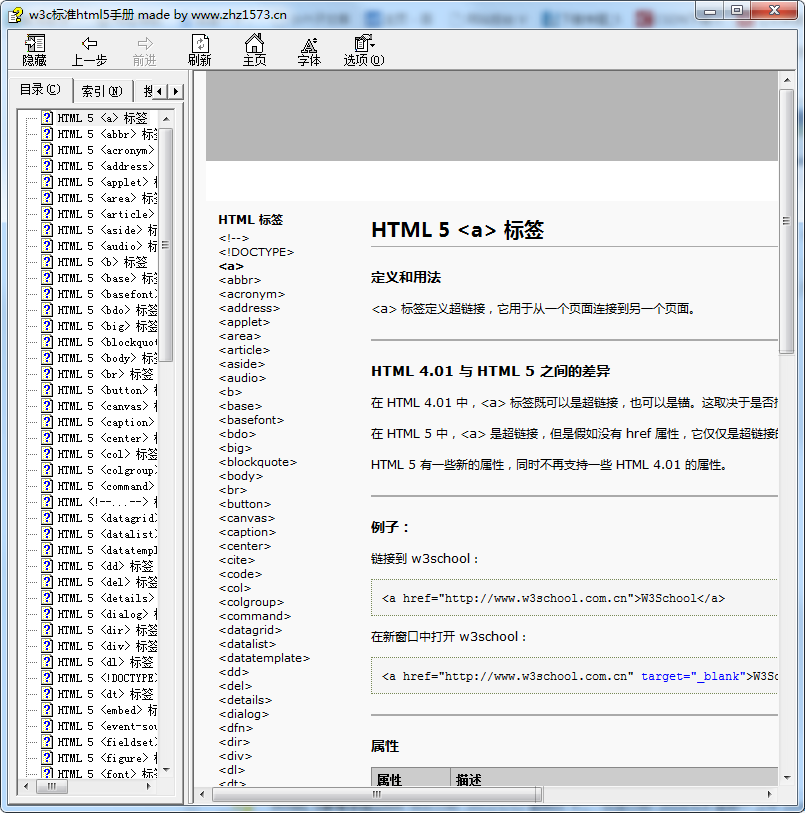Image resolution: width=805 pixels, height=813 pixels.
Task: Click the Font (字体) toolbar icon
Action: click(x=309, y=50)
